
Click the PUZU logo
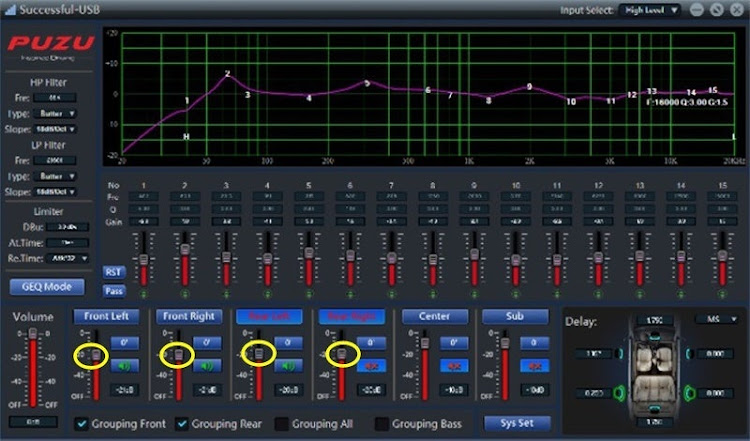pos(51,44)
